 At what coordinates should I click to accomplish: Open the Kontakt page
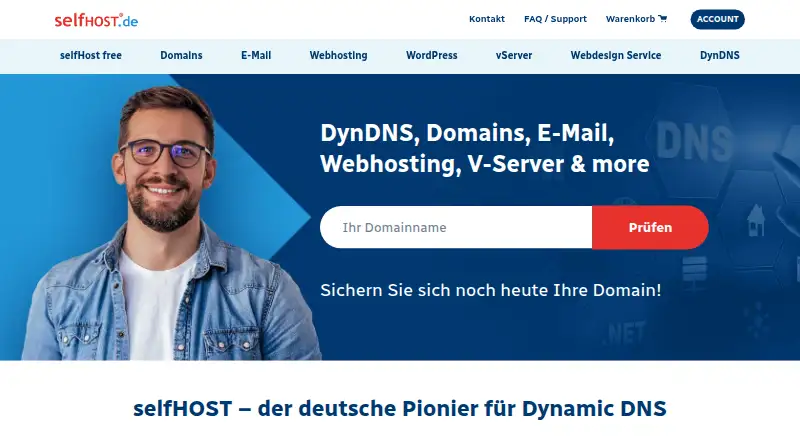pyautogui.click(x=487, y=19)
